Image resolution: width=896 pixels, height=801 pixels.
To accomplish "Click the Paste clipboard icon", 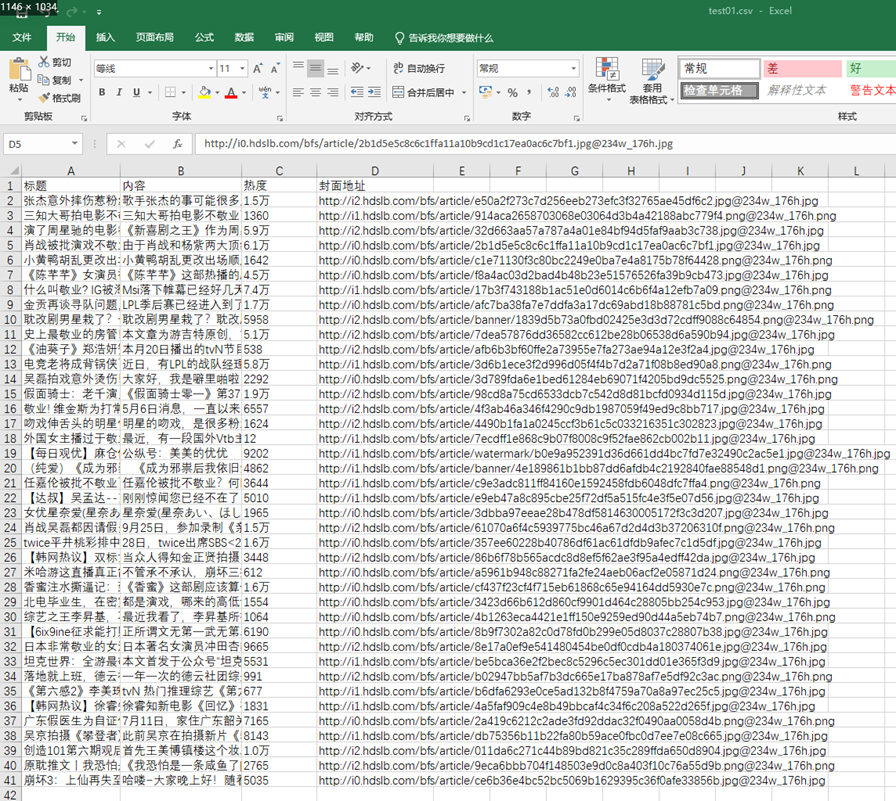I will tap(19, 70).
